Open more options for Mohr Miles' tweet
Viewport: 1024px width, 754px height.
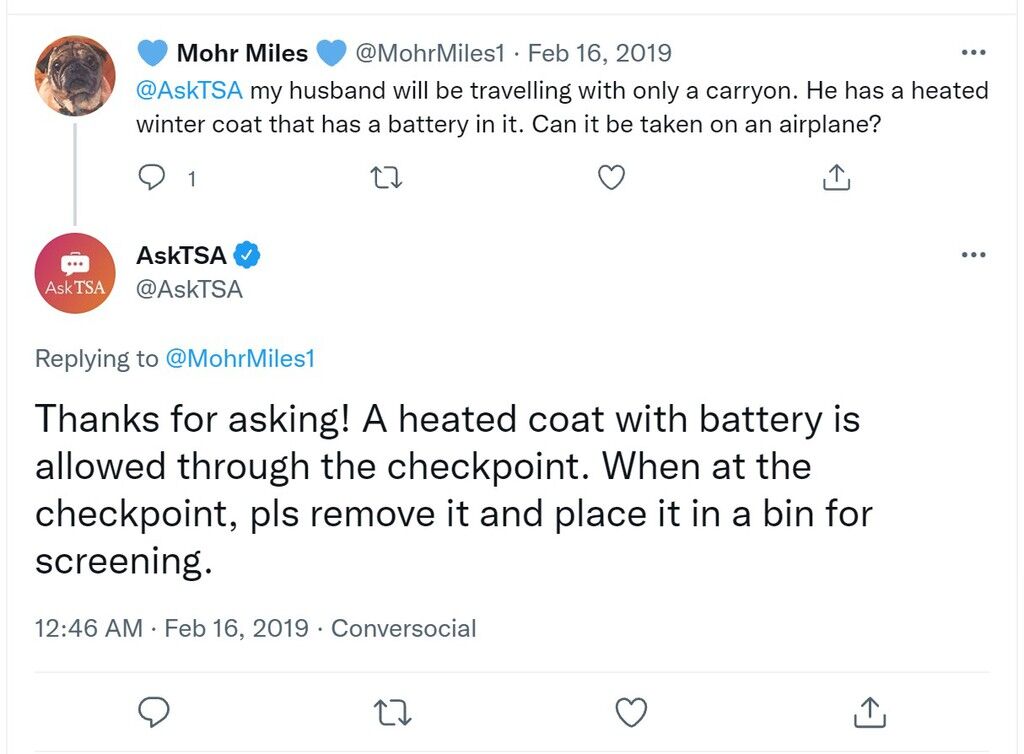(973, 52)
